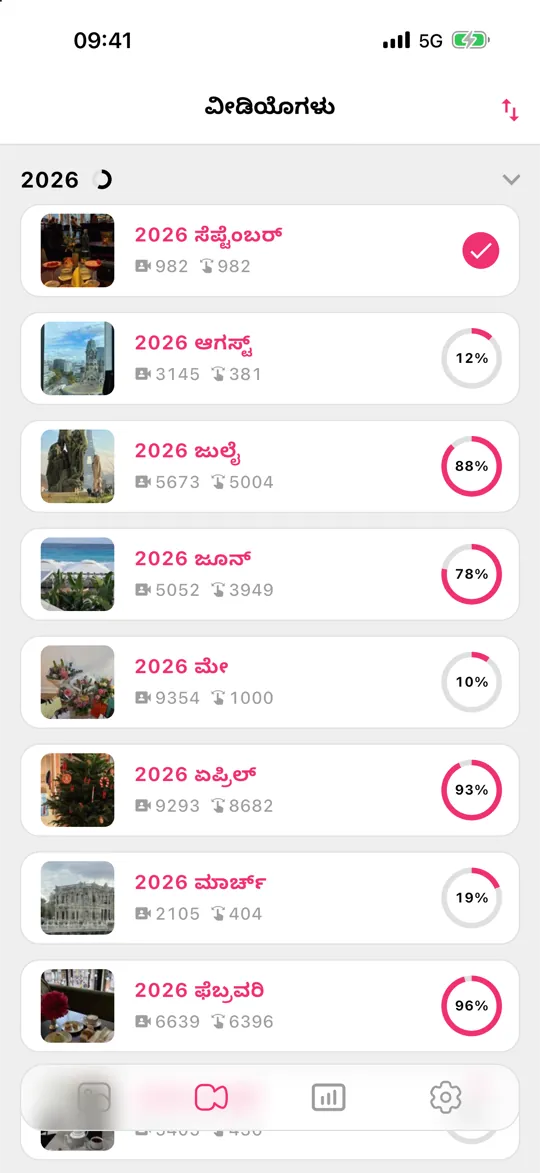
Task: Tap the sort arrows icon in header
Action: [x=509, y=110]
